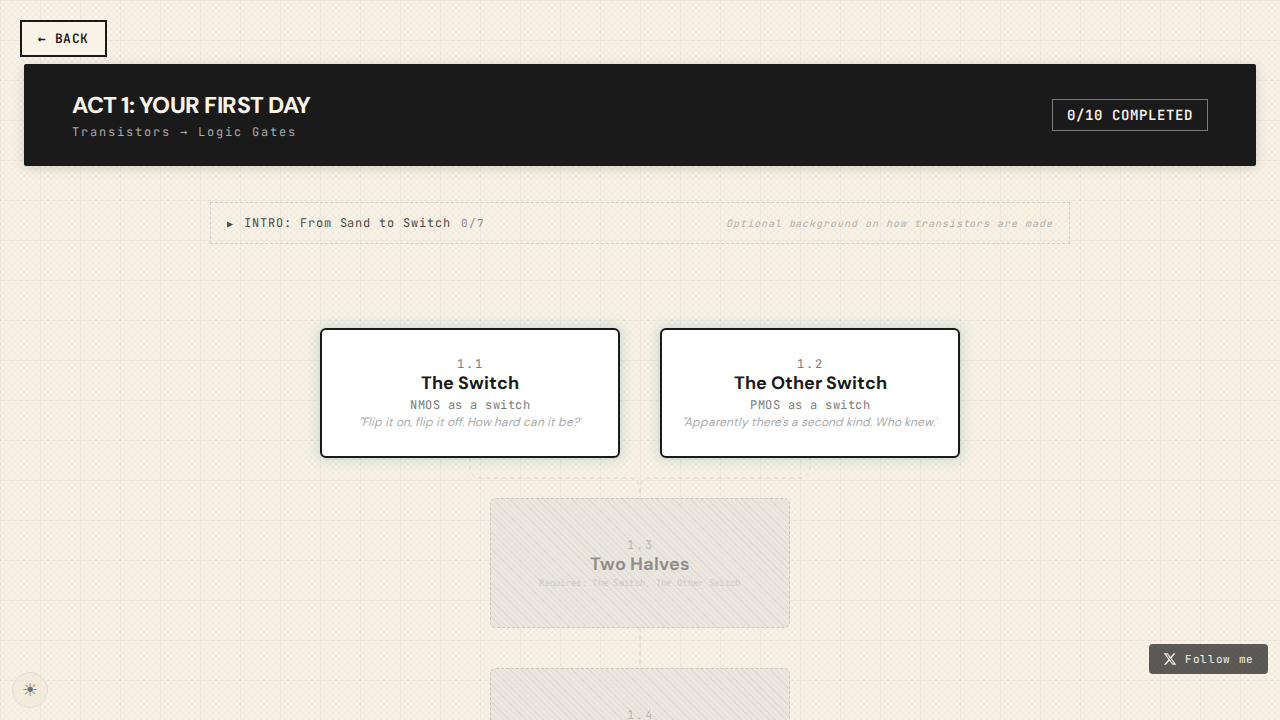Image resolution: width=1280 pixels, height=720 pixels.
Task: Open lesson 1.2 The Other Switch title
Action: pos(810,383)
